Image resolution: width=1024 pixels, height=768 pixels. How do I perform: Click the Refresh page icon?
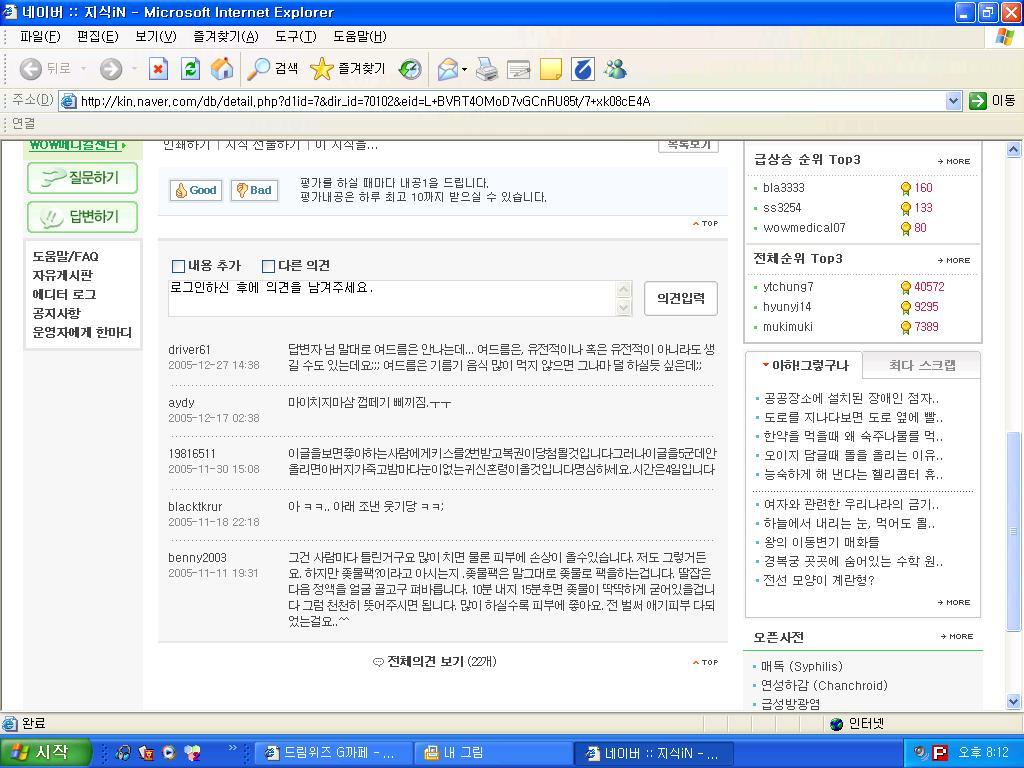tap(190, 69)
